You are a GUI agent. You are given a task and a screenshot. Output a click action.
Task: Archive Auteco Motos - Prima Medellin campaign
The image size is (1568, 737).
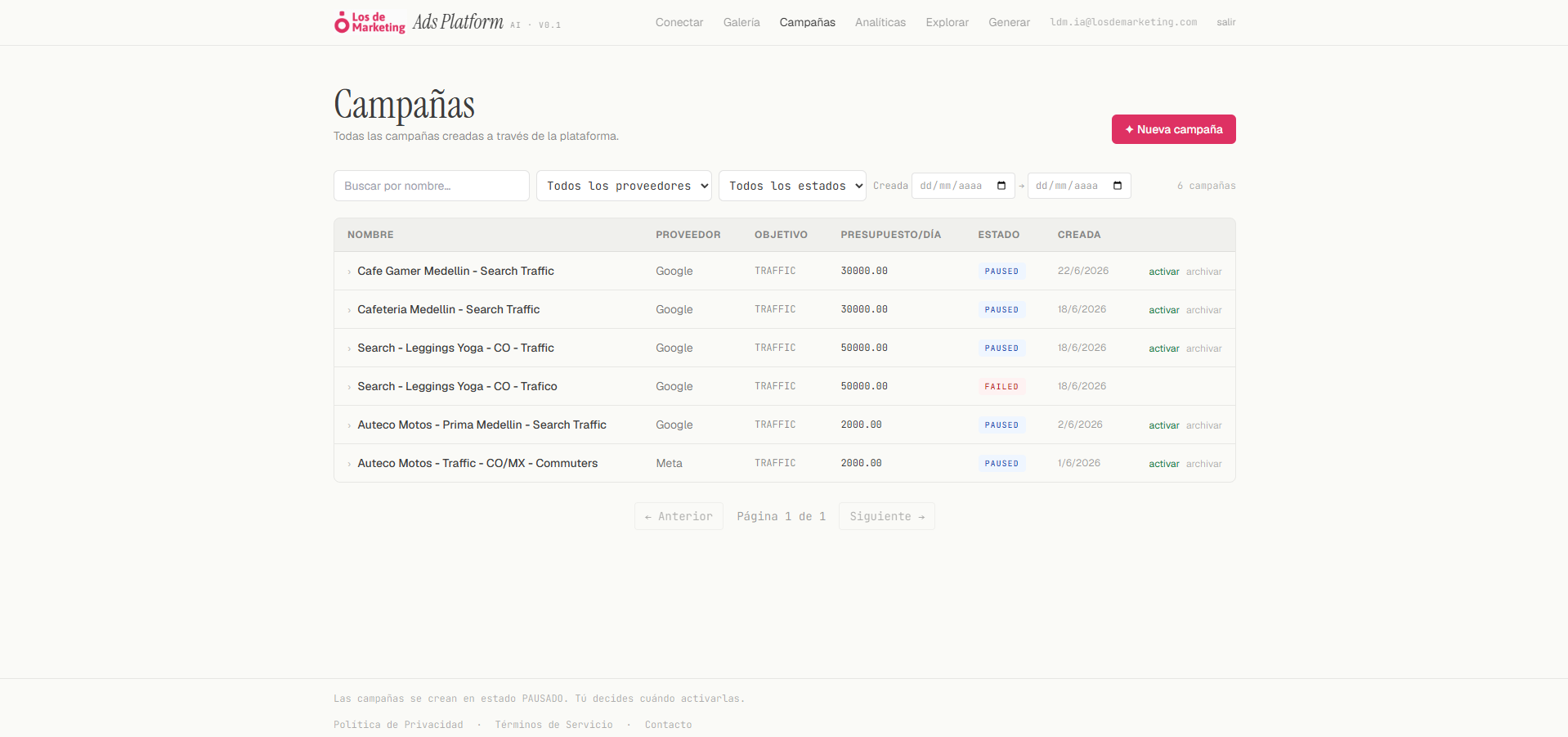1204,425
